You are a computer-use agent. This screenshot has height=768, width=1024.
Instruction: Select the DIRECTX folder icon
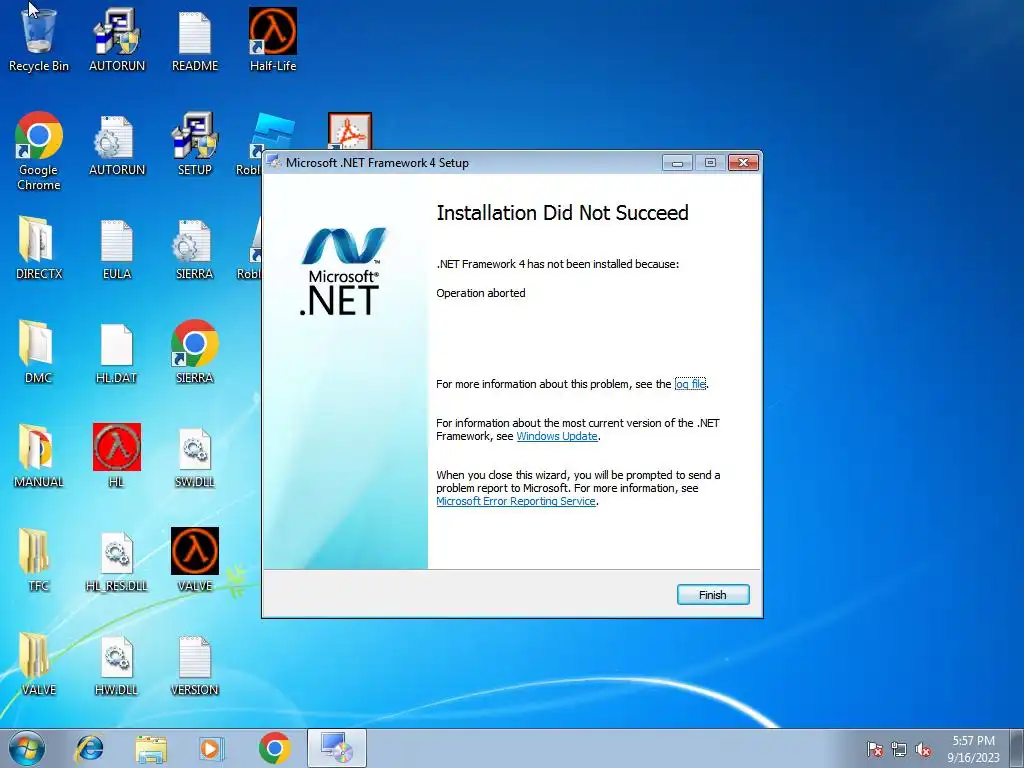click(39, 248)
